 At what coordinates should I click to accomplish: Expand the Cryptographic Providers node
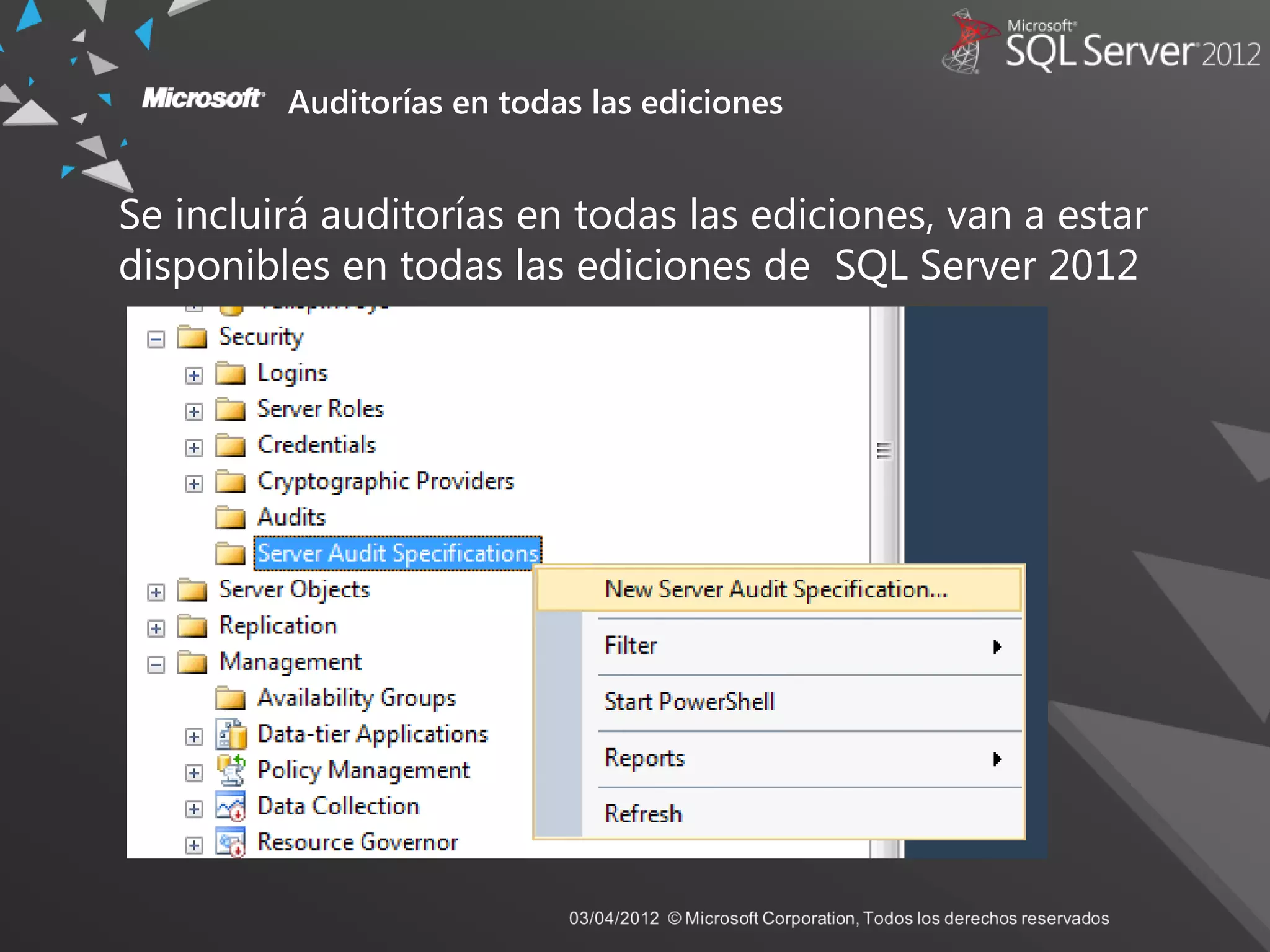[194, 484]
